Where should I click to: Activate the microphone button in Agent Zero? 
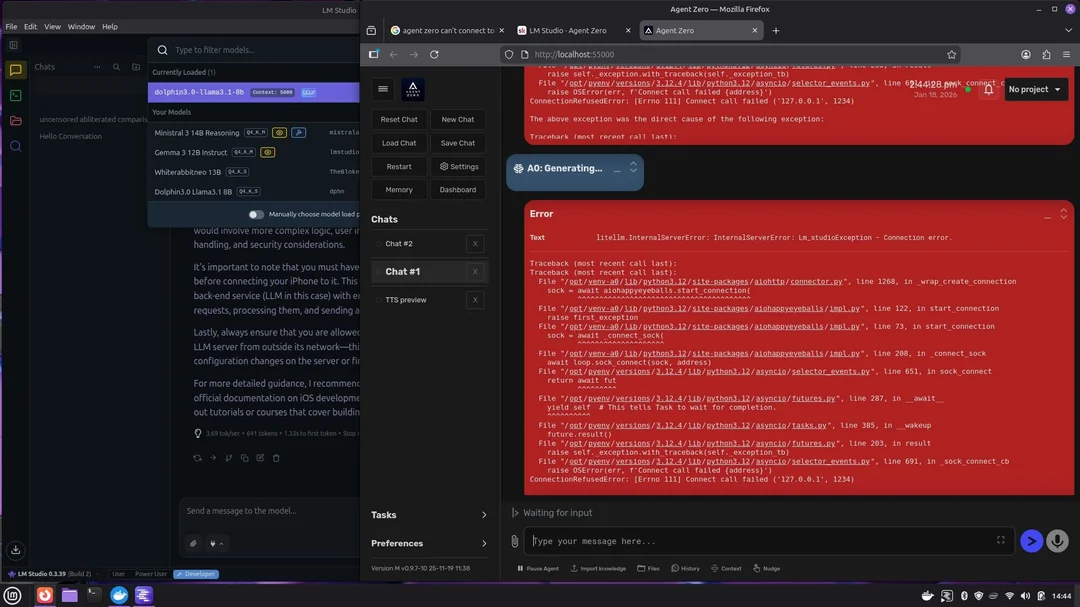(1057, 541)
